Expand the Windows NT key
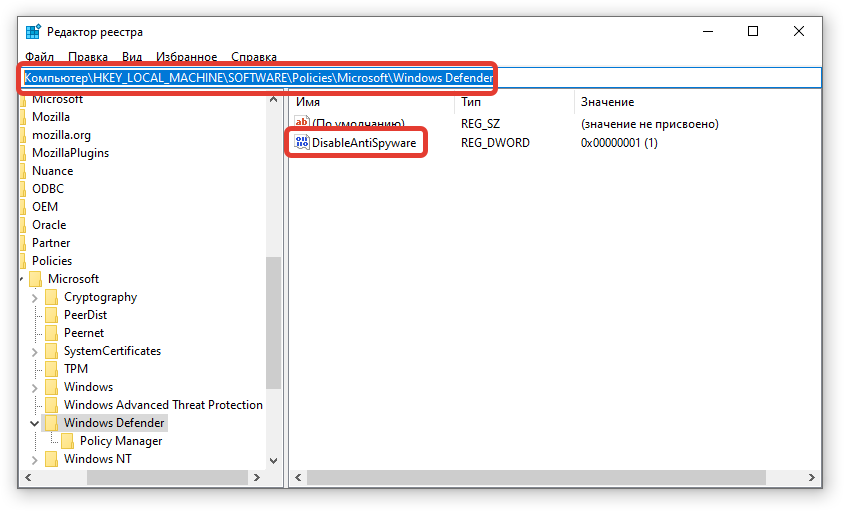 point(34,460)
